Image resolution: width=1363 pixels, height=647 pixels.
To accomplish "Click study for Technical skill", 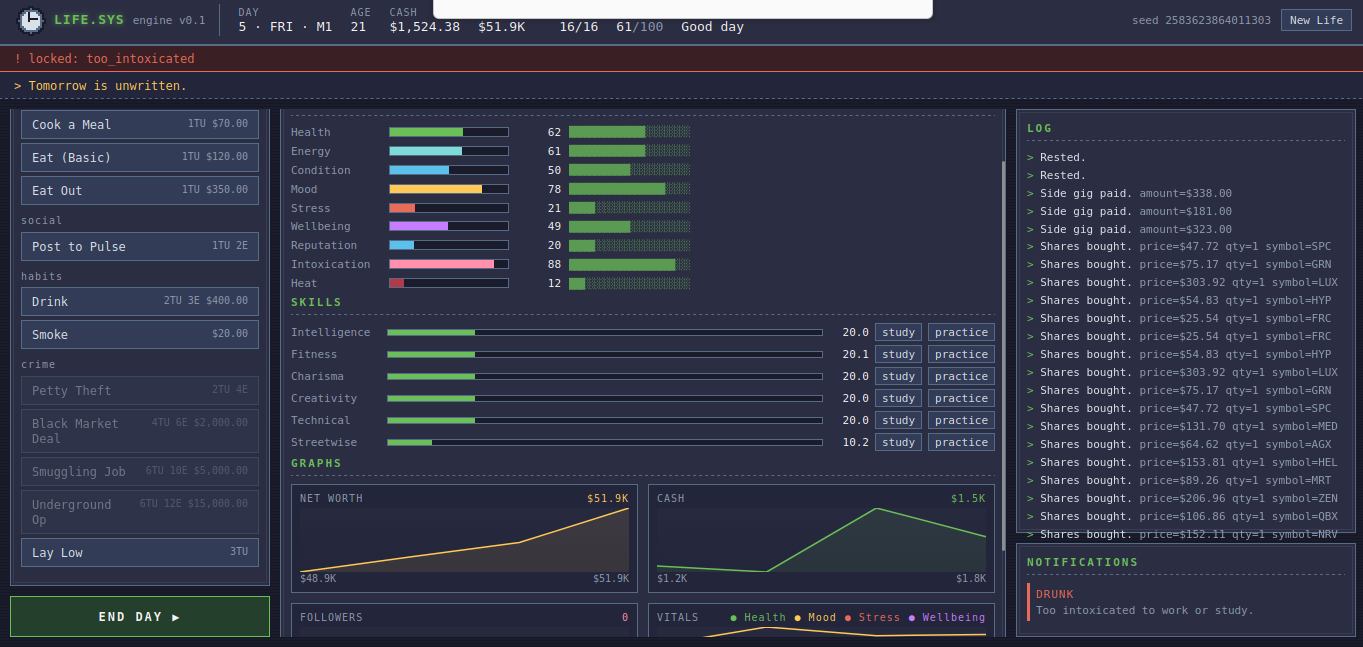I will [898, 420].
